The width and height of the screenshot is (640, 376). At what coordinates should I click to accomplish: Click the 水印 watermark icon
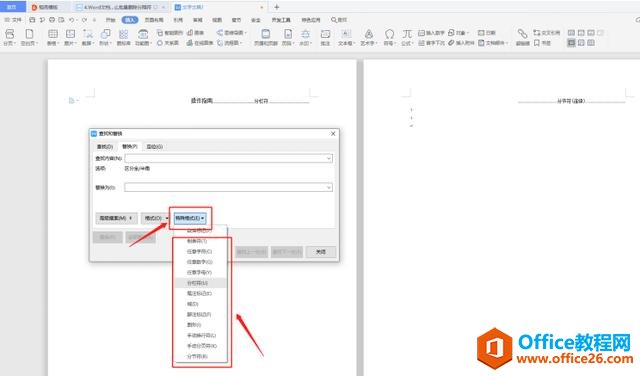305,34
